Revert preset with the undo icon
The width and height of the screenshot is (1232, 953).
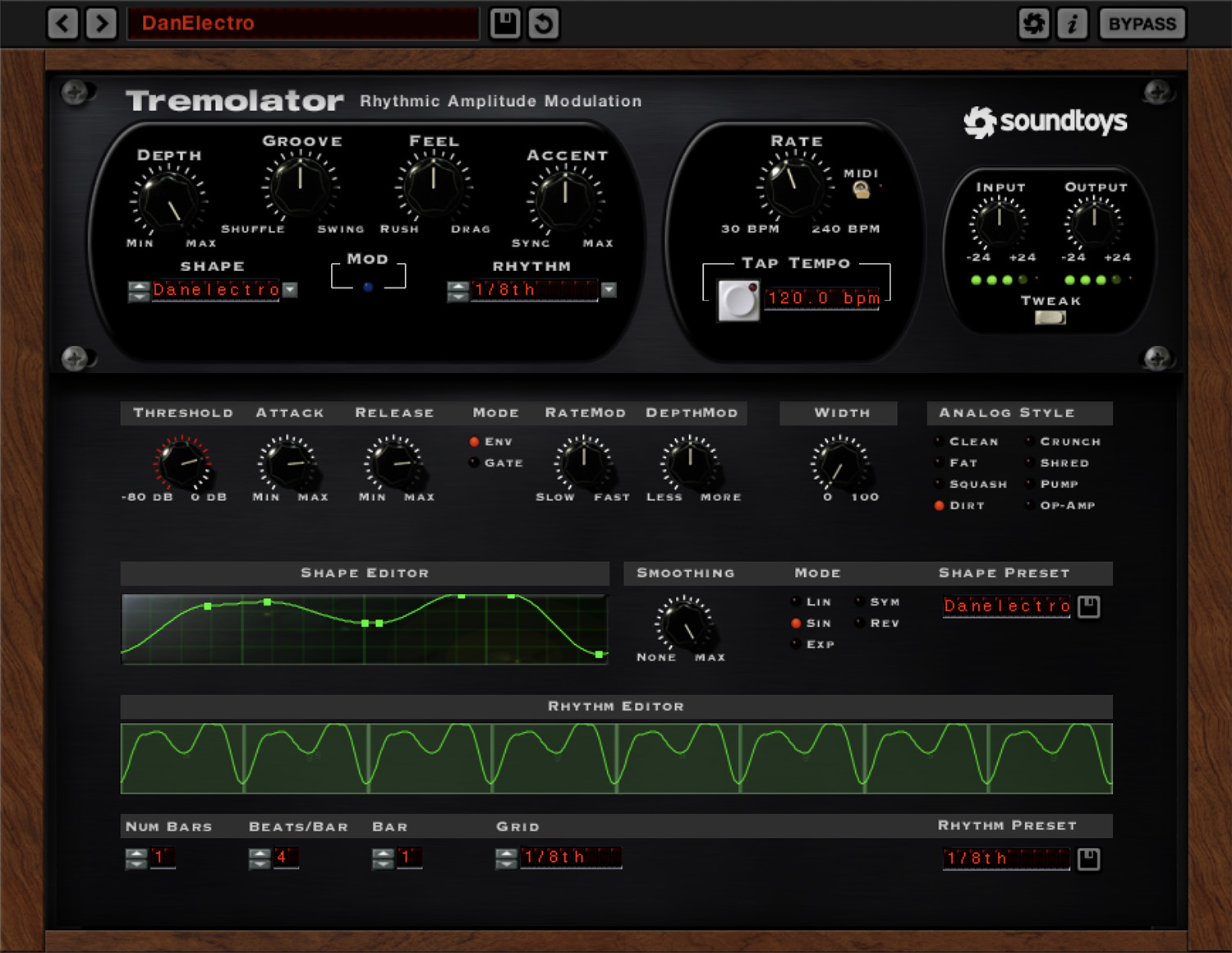click(544, 23)
